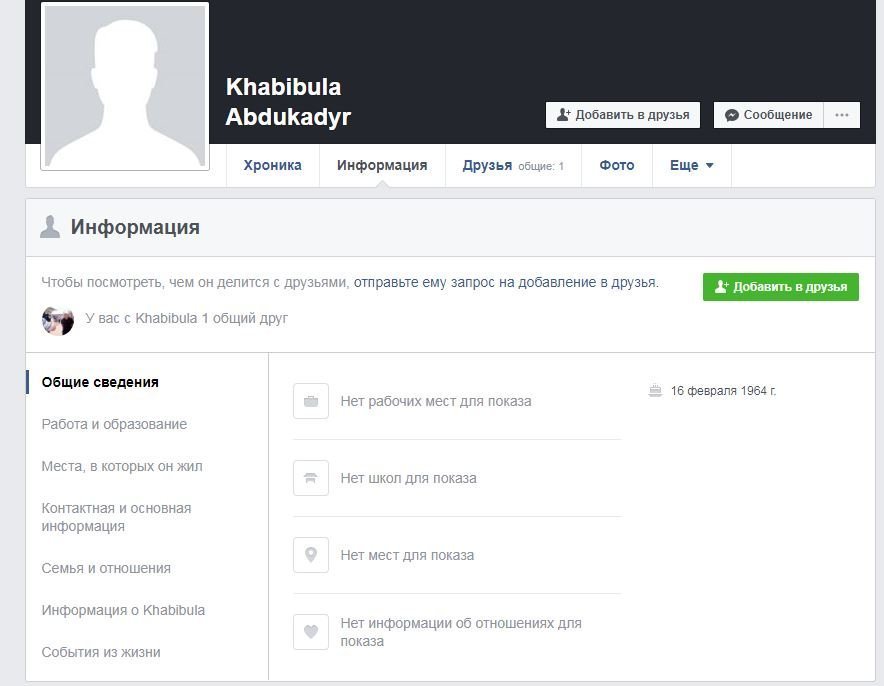
Task: Switch to the Хроника tab
Action: click(x=272, y=166)
